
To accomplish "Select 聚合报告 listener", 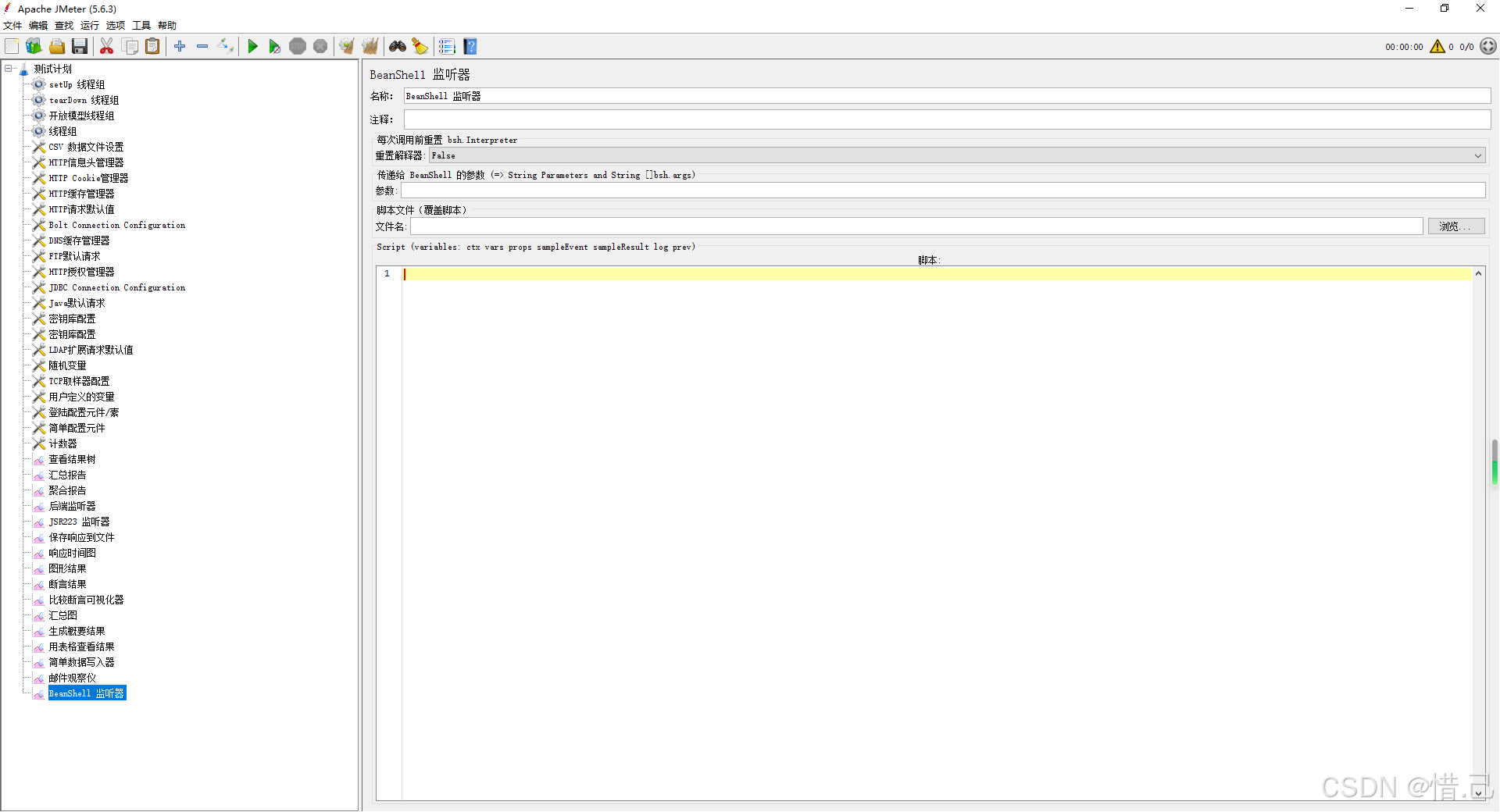I will click(x=67, y=490).
